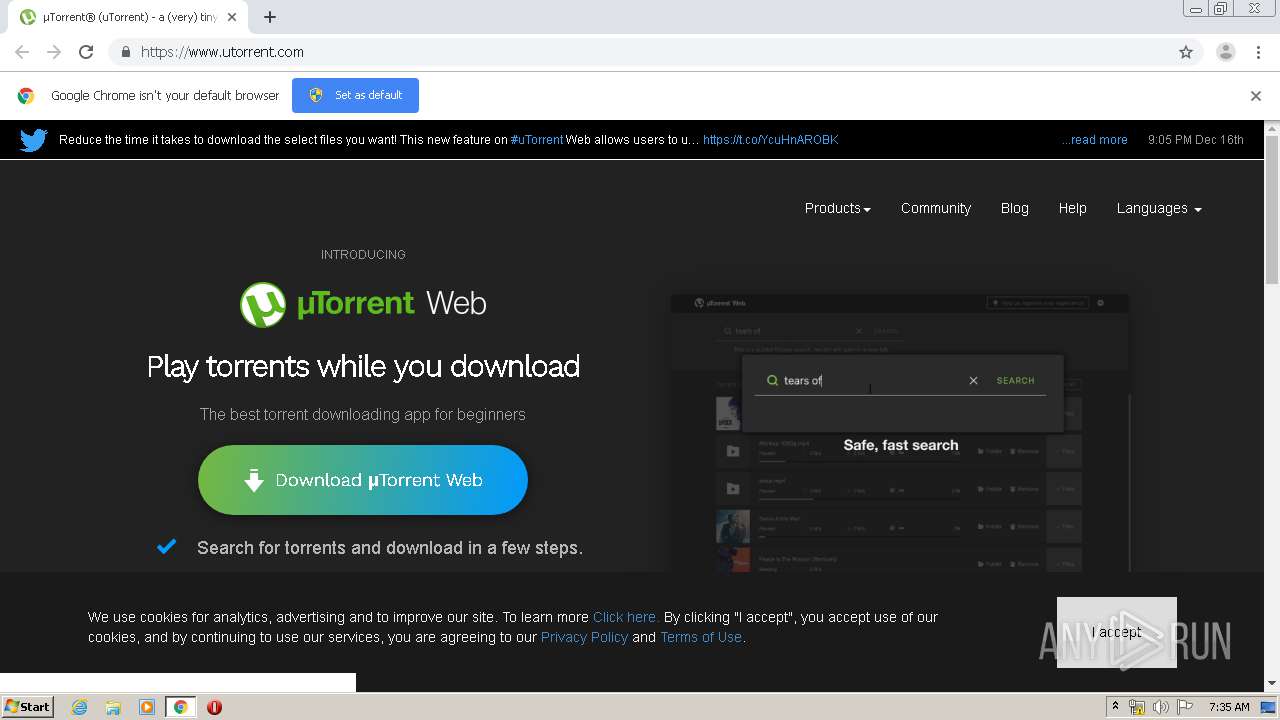Show hidden system tray icons

coord(1115,707)
